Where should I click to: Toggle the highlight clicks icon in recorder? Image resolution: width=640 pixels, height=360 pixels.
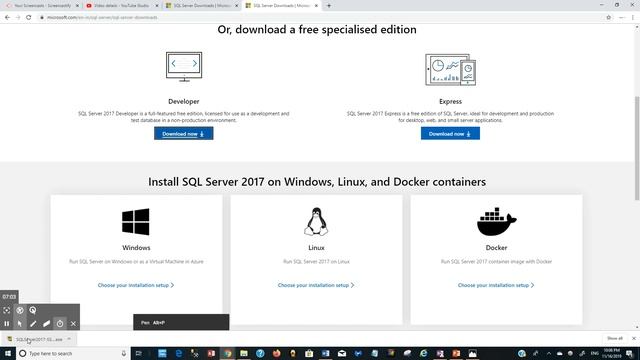20,310
